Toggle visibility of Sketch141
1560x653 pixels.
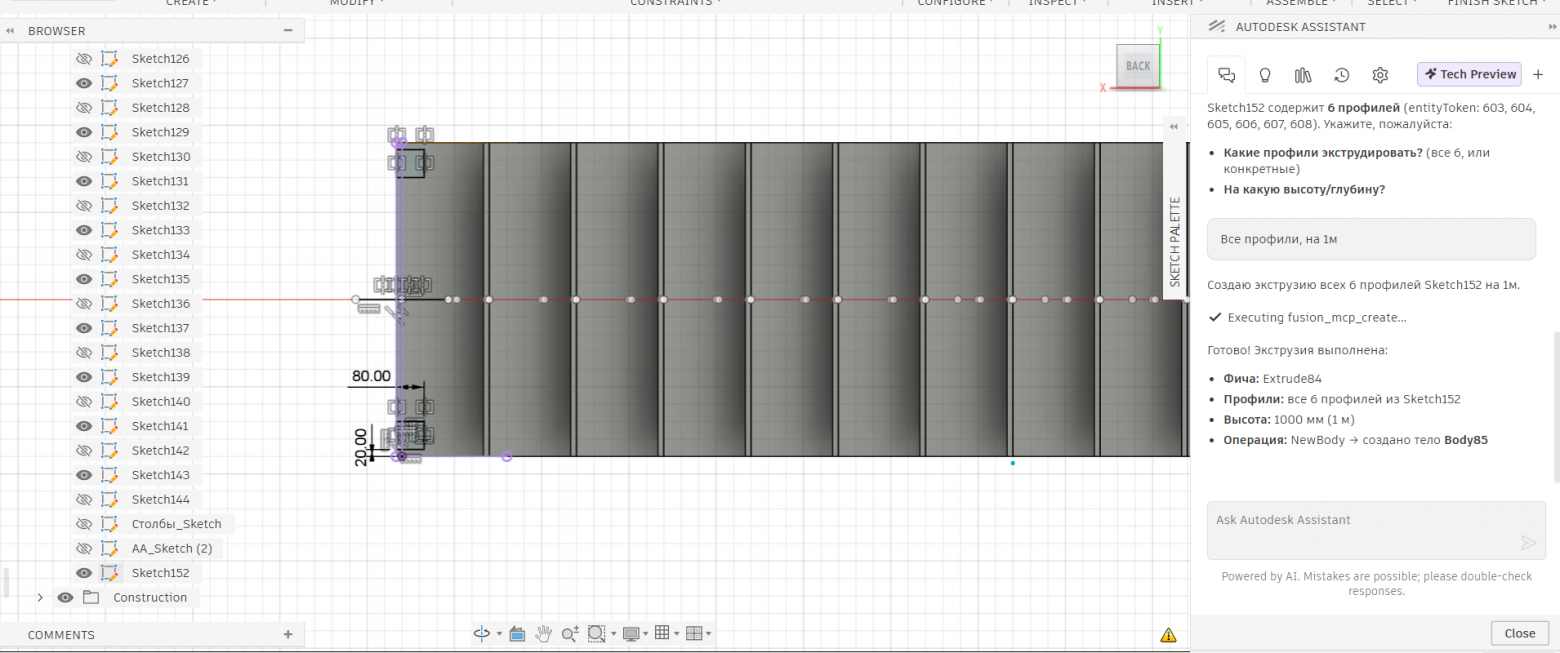click(x=84, y=426)
